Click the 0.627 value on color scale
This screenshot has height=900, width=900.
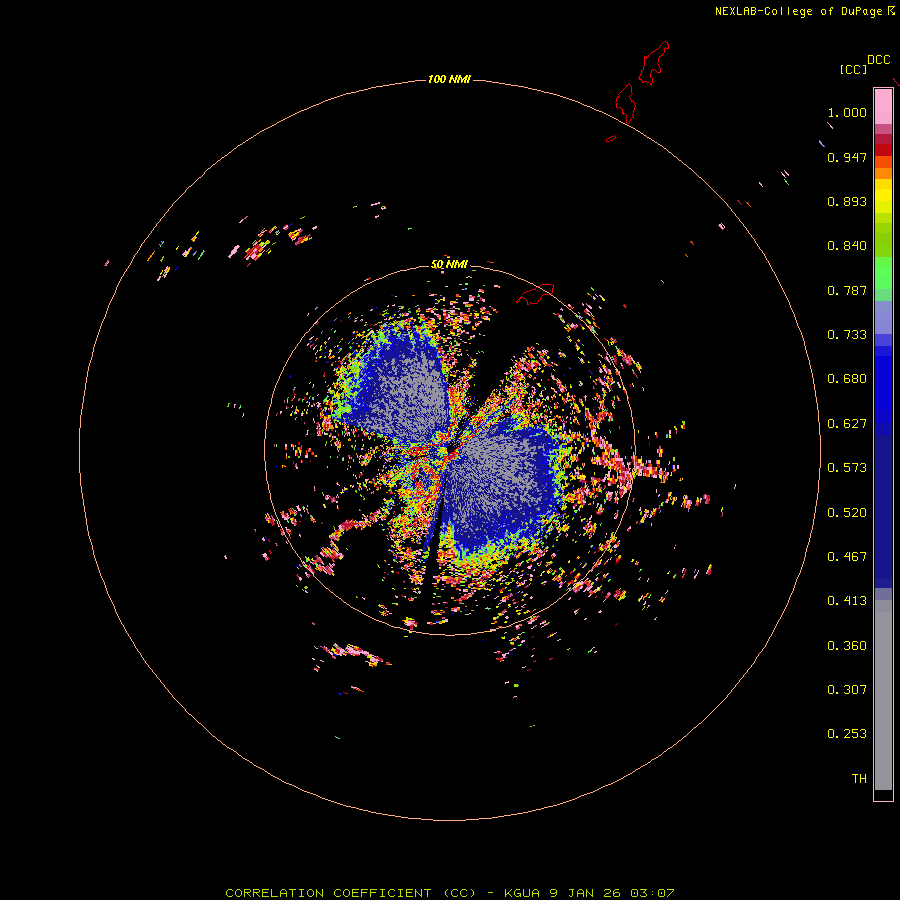click(847, 424)
